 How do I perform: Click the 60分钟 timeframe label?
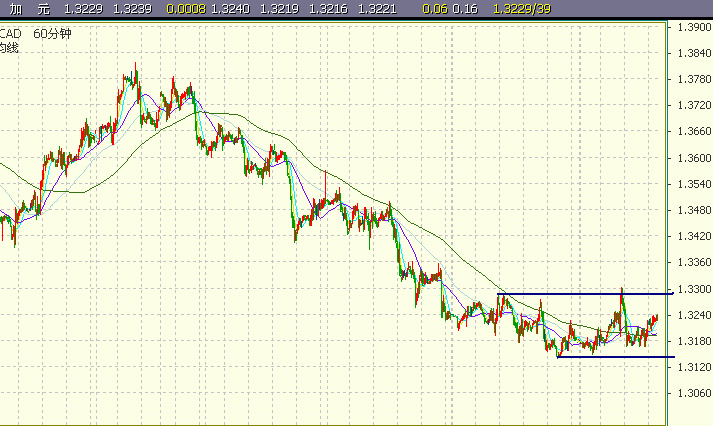[52, 34]
